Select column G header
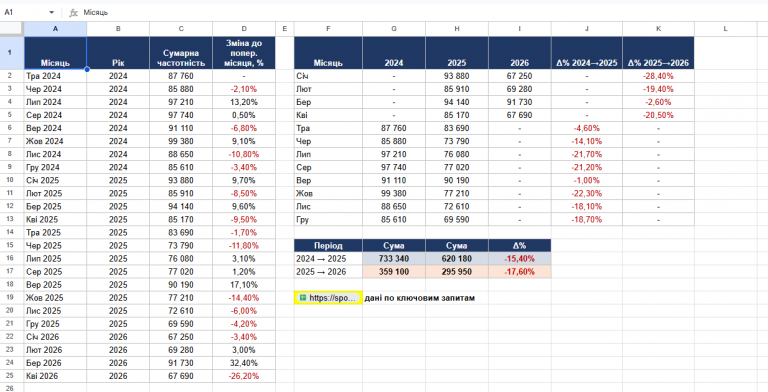The height and width of the screenshot is (392, 768). [394, 29]
